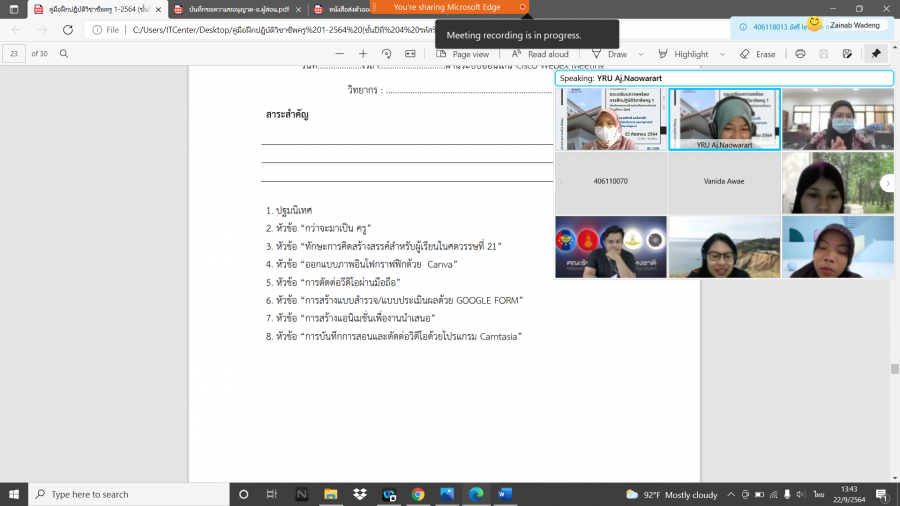Rotate the PDF page

point(386,54)
